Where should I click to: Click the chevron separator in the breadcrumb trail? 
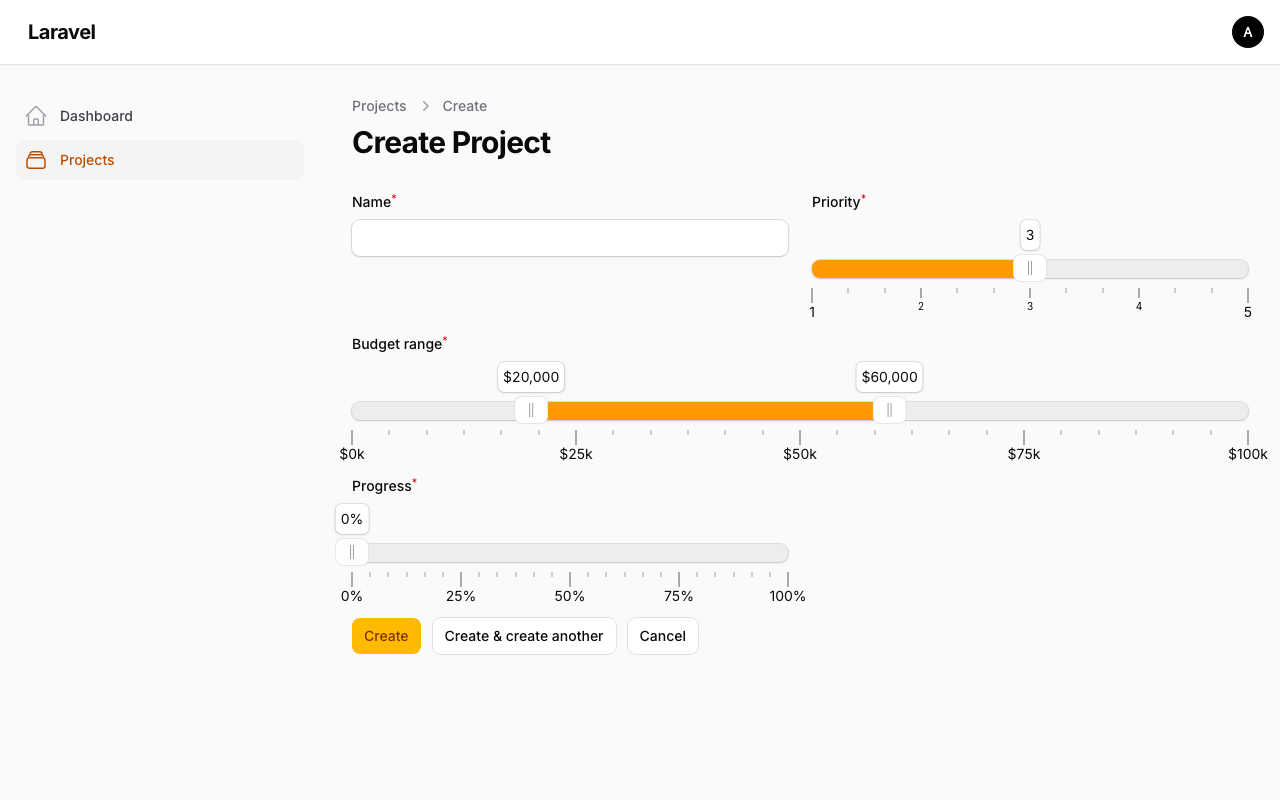pos(424,106)
